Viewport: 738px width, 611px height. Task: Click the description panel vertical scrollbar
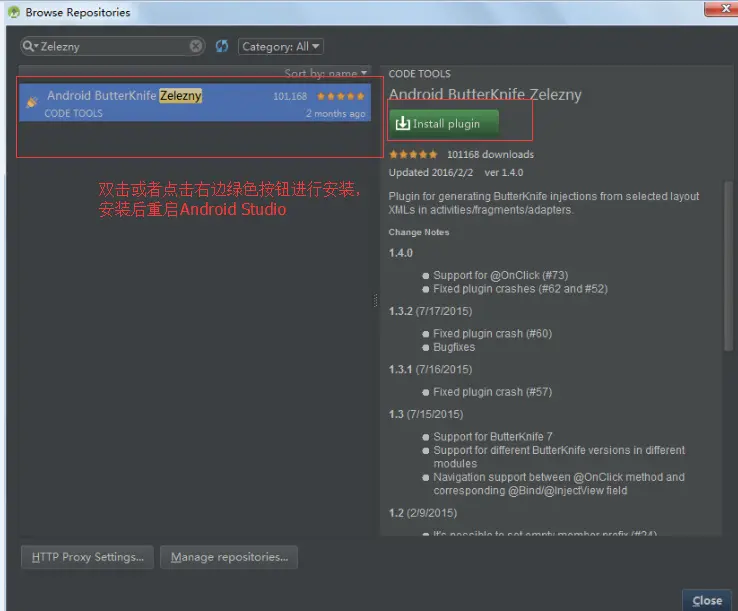point(728,266)
